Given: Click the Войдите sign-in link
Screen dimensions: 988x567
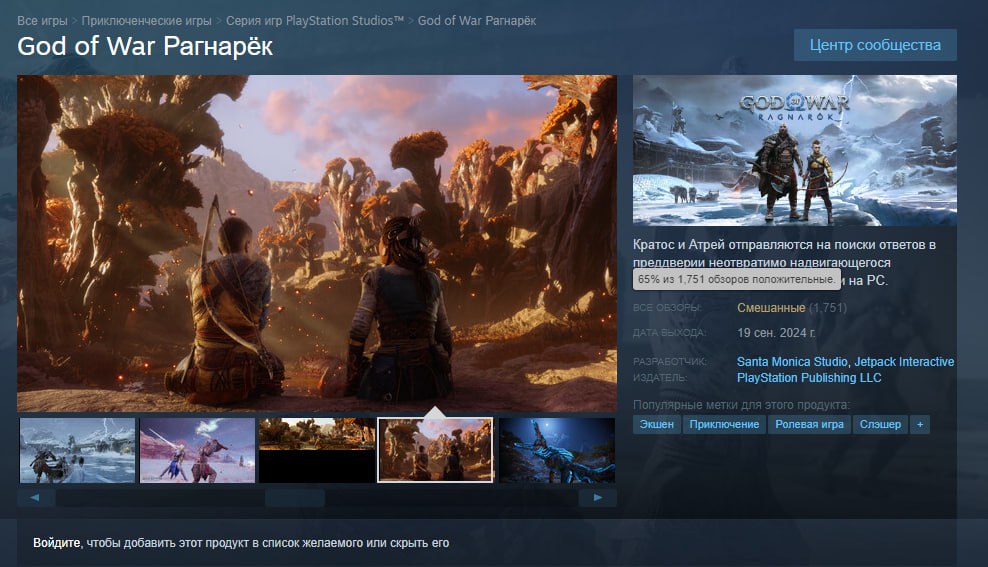Looking at the screenshot, I should (x=57, y=543).
